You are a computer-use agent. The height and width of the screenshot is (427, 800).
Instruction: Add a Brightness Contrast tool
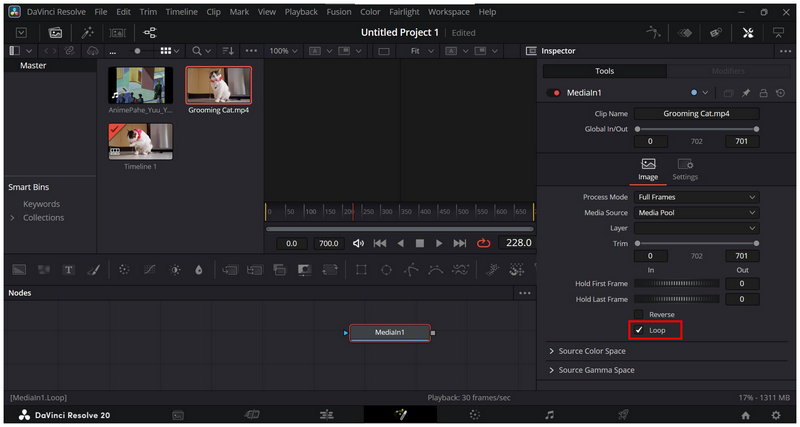175,270
